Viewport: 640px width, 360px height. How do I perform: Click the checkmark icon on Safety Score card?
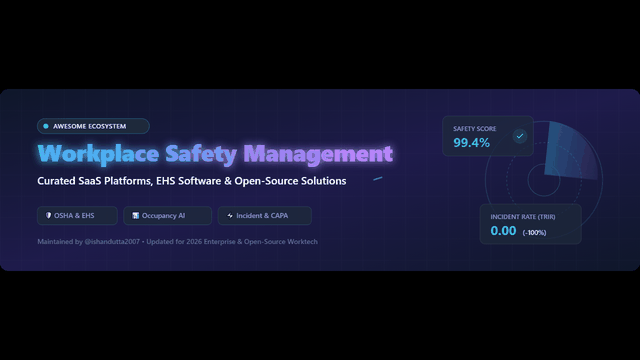(x=520, y=136)
